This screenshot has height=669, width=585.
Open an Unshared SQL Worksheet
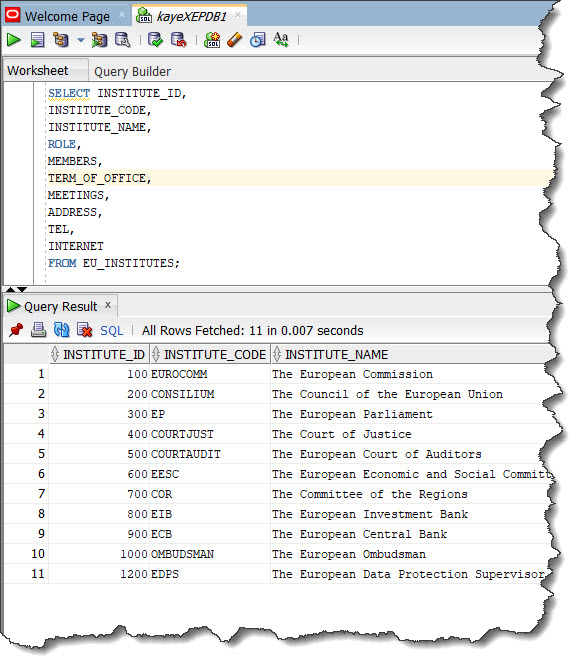[x=212, y=40]
